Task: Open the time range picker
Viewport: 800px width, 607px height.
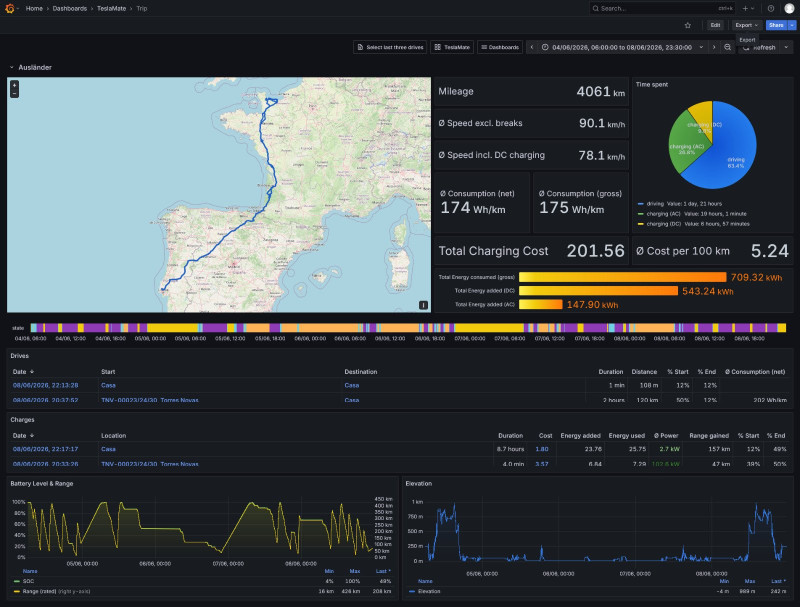Action: click(x=622, y=47)
